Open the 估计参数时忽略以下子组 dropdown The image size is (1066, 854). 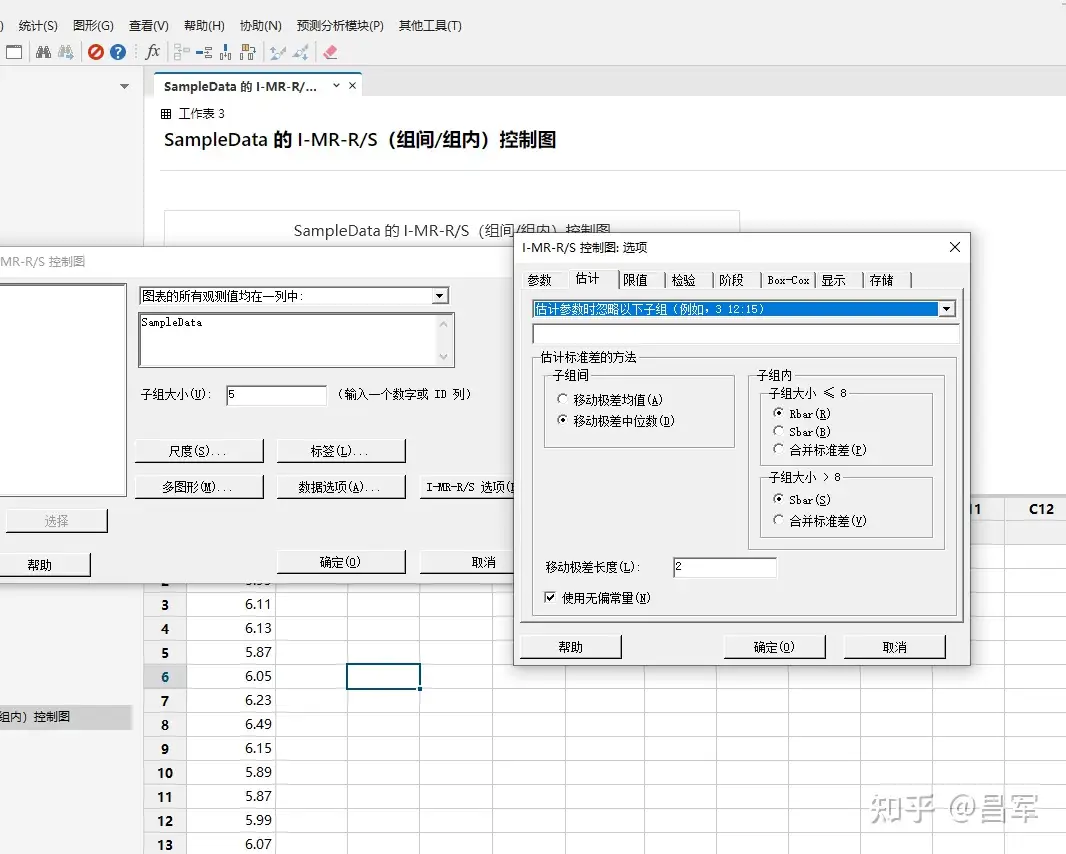pyautogui.click(x=945, y=309)
